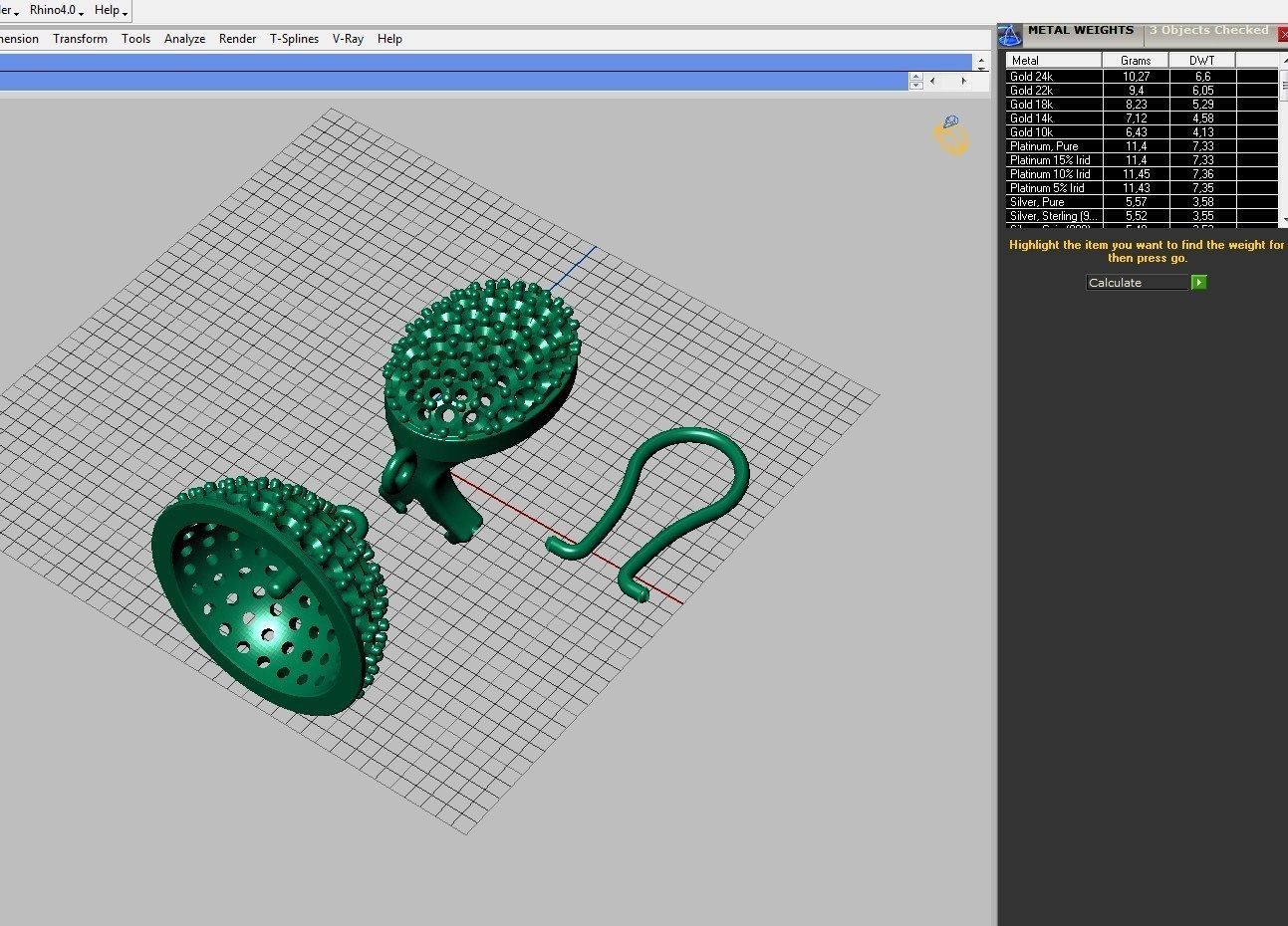Click the 10,27 grams value
1288x926 pixels.
[x=1136, y=77]
